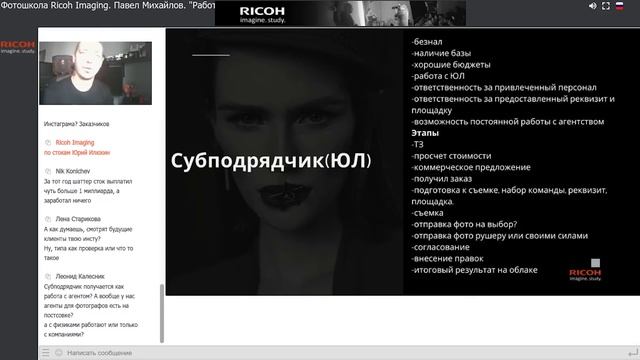
Task: Click the slide heading Субподрядчик(ЮЛ)
Action: point(271,161)
